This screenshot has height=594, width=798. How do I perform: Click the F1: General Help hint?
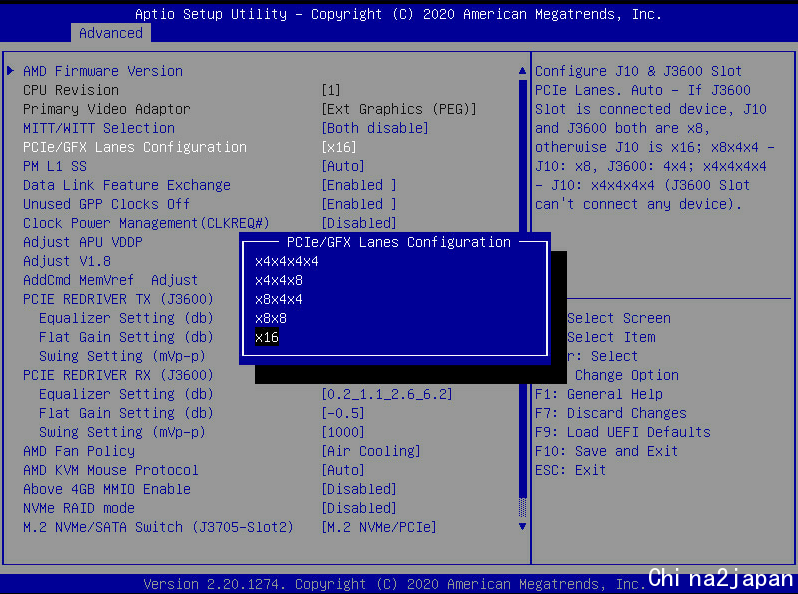[x=599, y=394]
